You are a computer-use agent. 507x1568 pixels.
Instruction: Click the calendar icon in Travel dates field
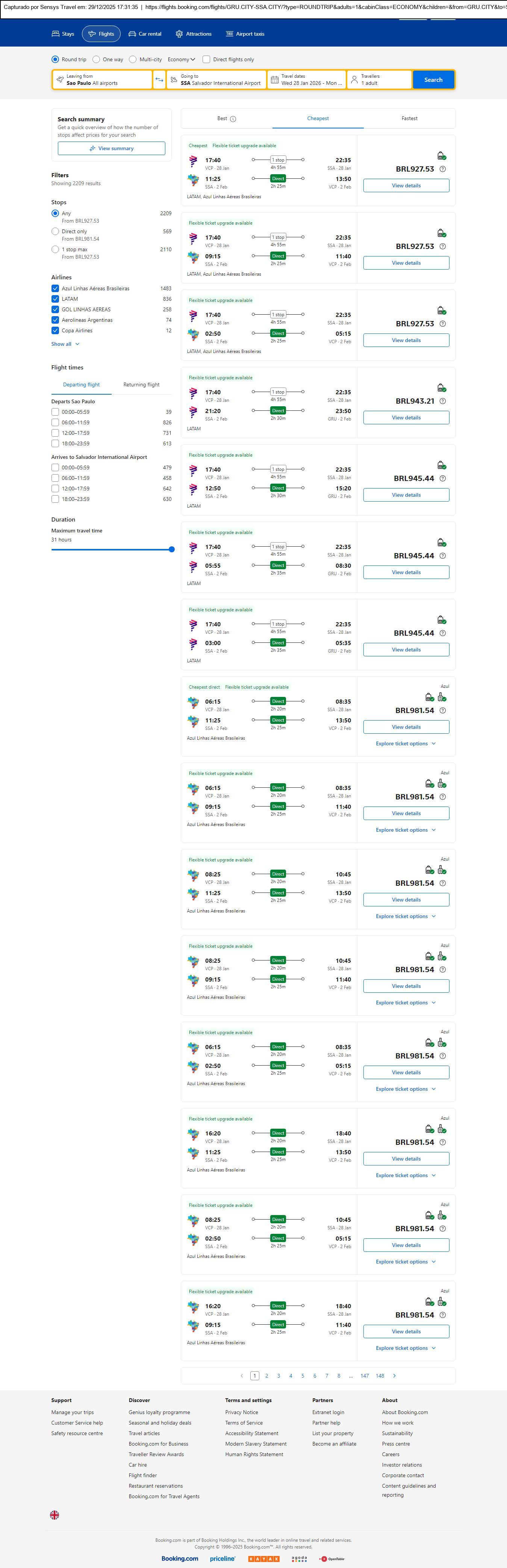(x=274, y=80)
